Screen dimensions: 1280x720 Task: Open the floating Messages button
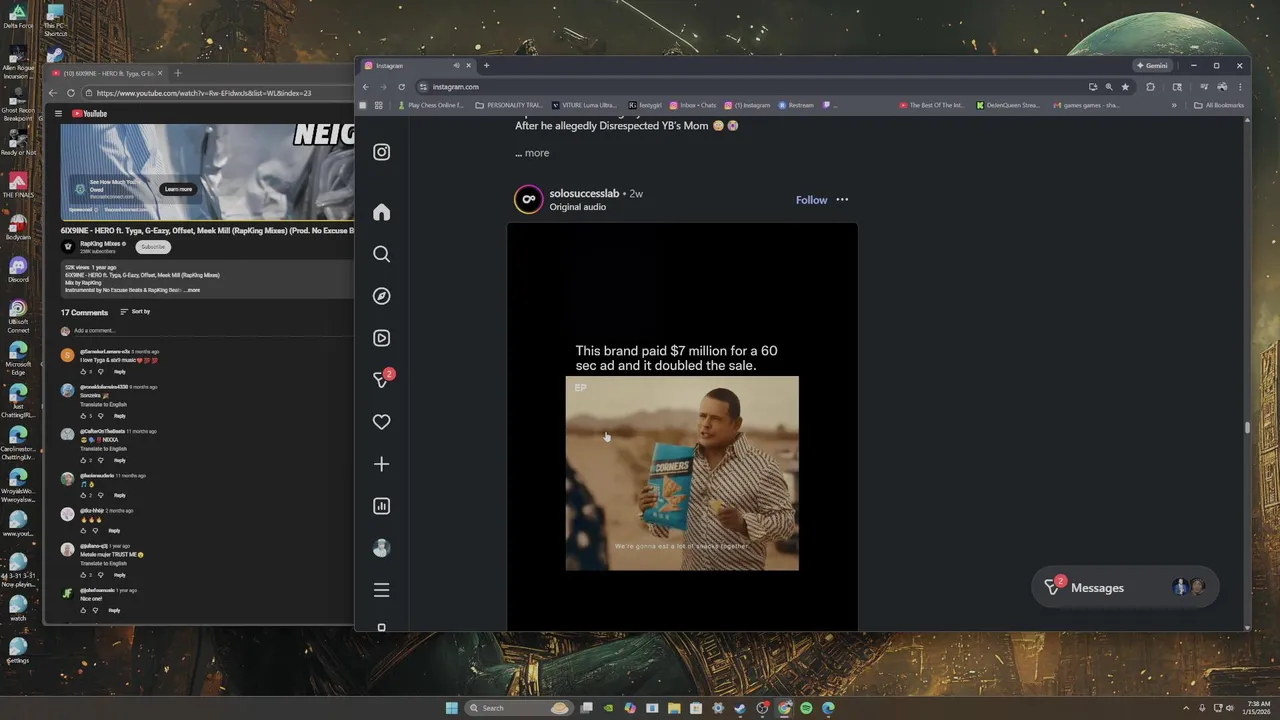(1125, 588)
